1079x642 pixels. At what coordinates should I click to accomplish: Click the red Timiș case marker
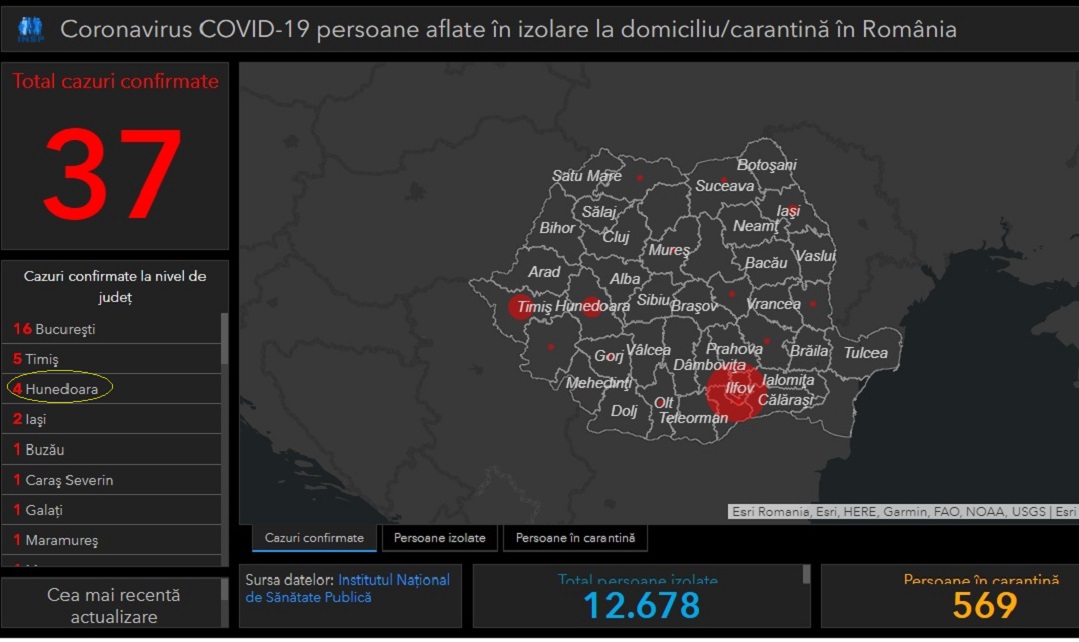point(521,307)
